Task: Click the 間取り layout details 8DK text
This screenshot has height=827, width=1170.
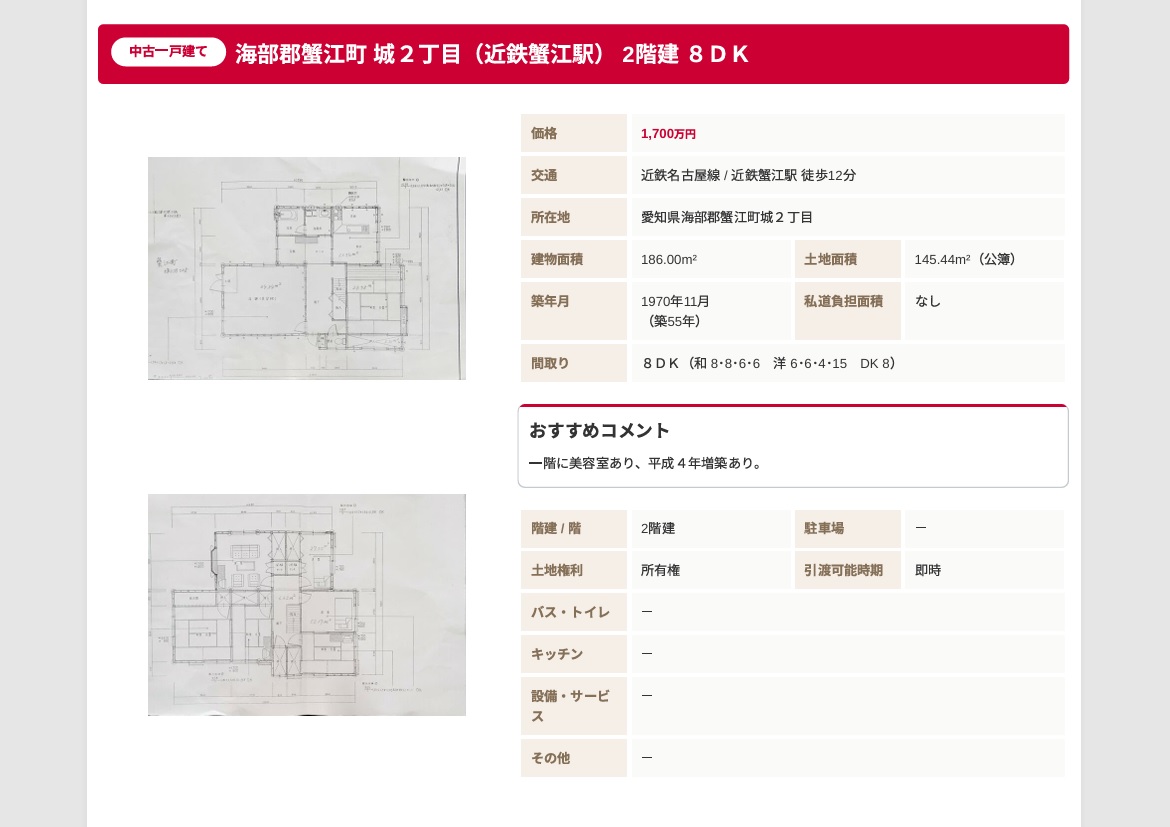Action: click(768, 363)
